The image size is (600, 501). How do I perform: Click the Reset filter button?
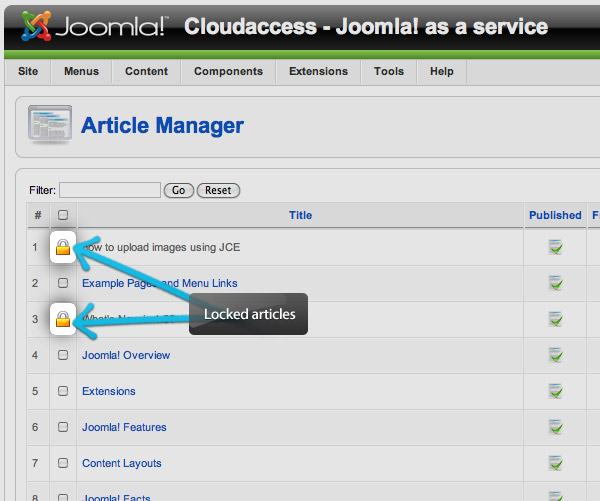(x=218, y=190)
